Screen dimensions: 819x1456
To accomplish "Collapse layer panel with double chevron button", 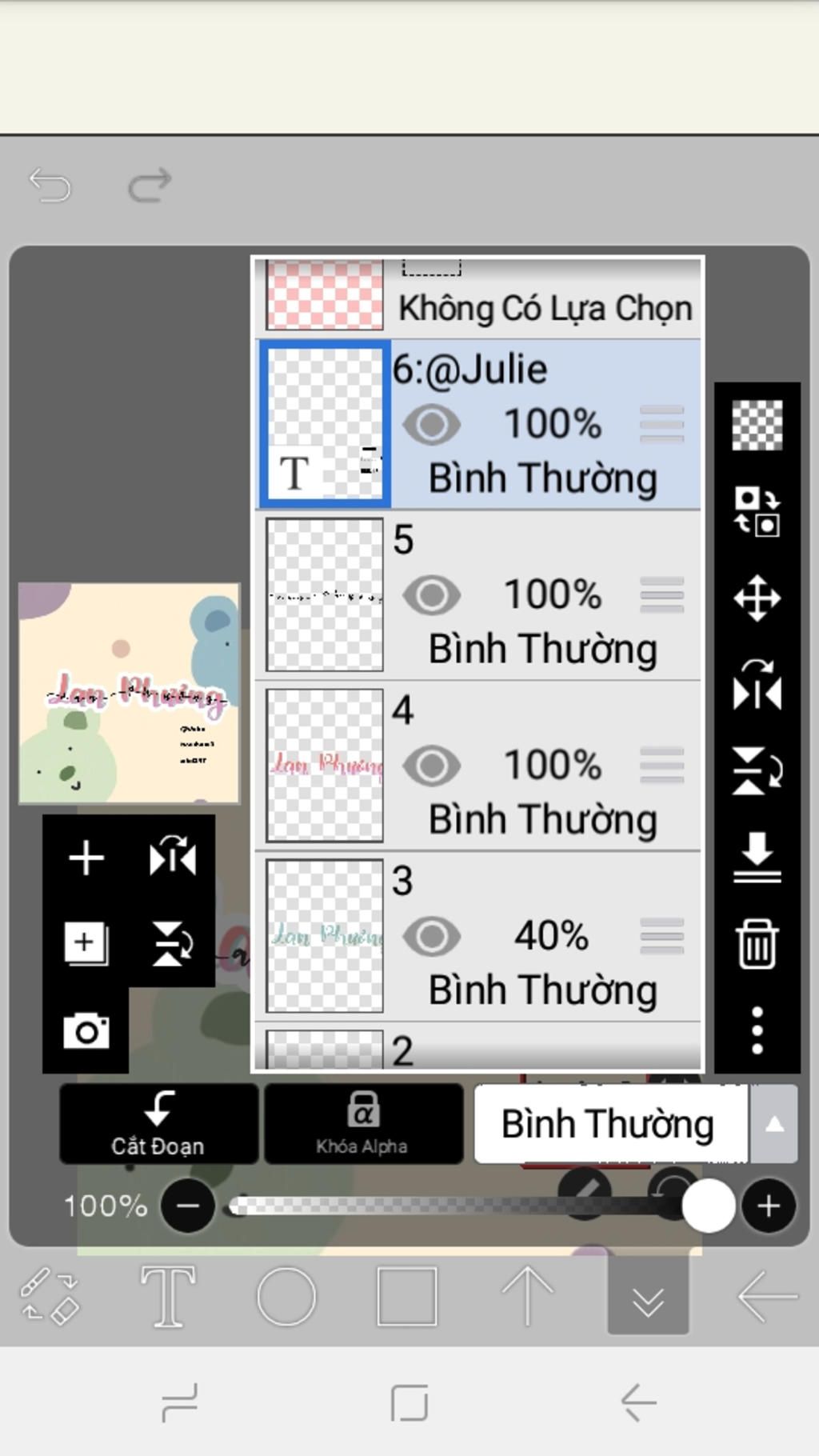I will pyautogui.click(x=648, y=1295).
